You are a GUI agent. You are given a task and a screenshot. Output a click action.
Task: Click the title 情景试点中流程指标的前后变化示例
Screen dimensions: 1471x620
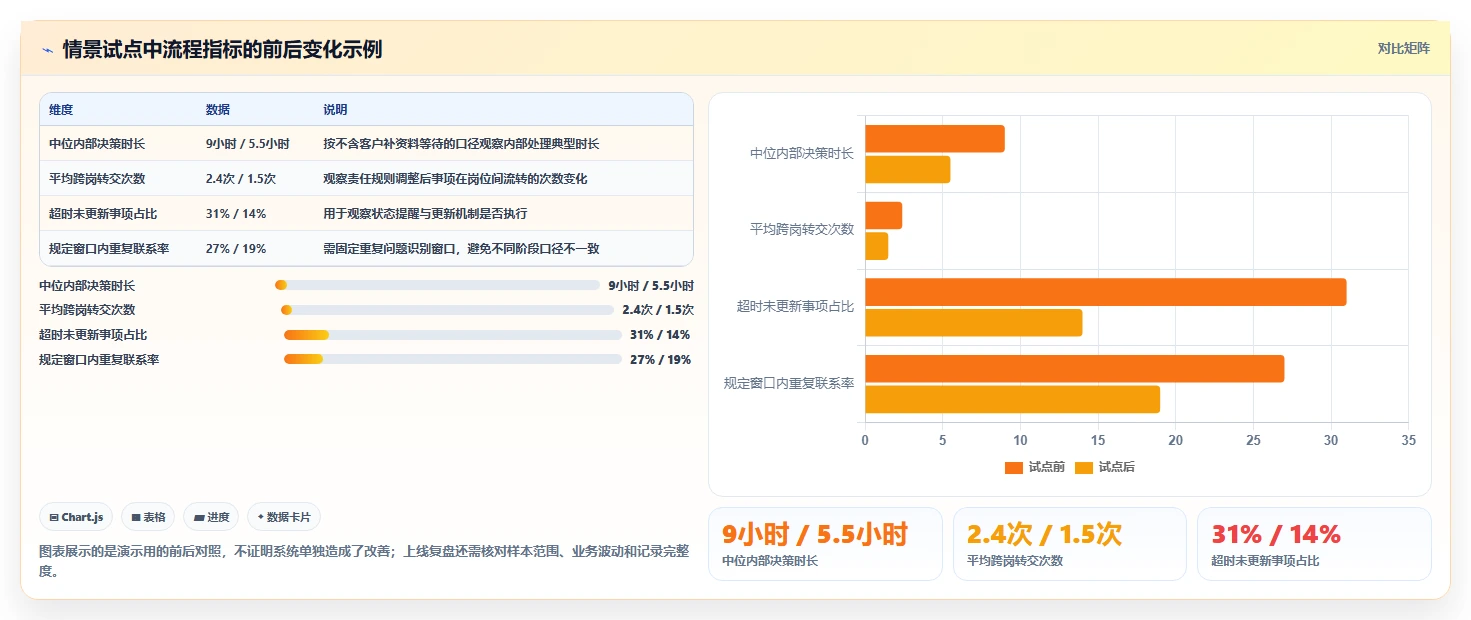[x=222, y=50]
